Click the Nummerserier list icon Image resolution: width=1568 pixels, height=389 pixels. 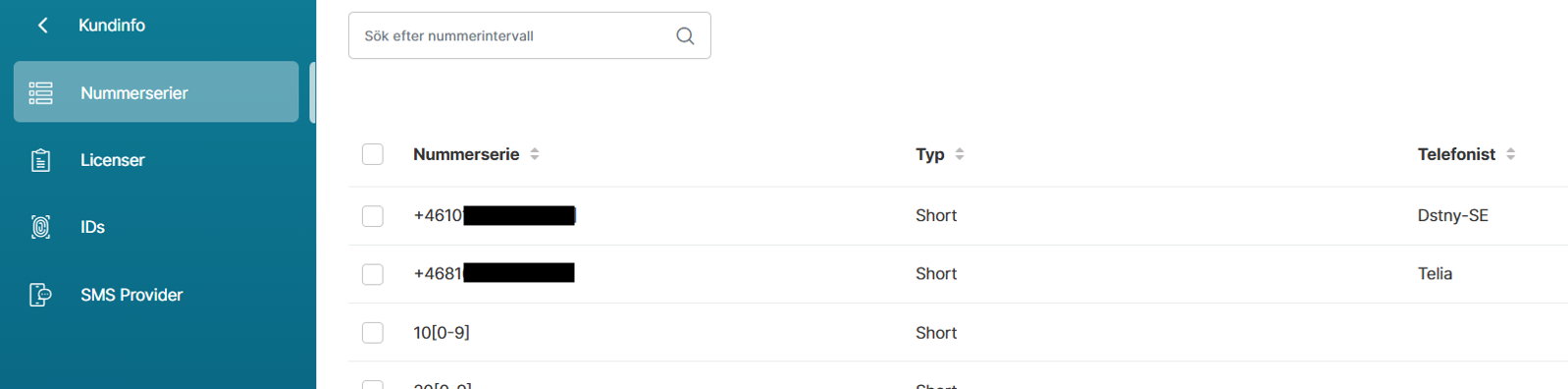[x=40, y=92]
